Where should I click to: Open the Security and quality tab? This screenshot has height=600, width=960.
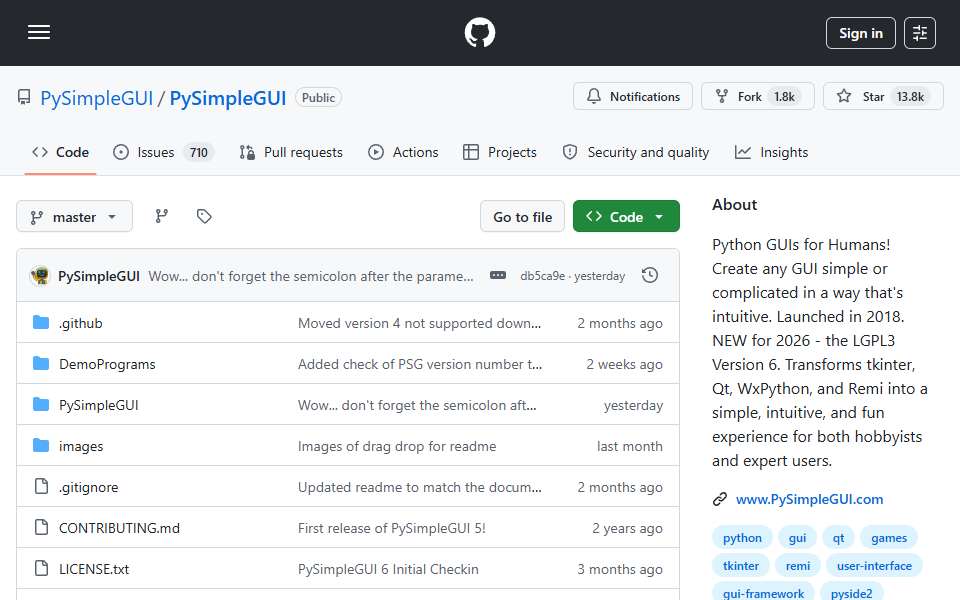pyautogui.click(x=636, y=152)
